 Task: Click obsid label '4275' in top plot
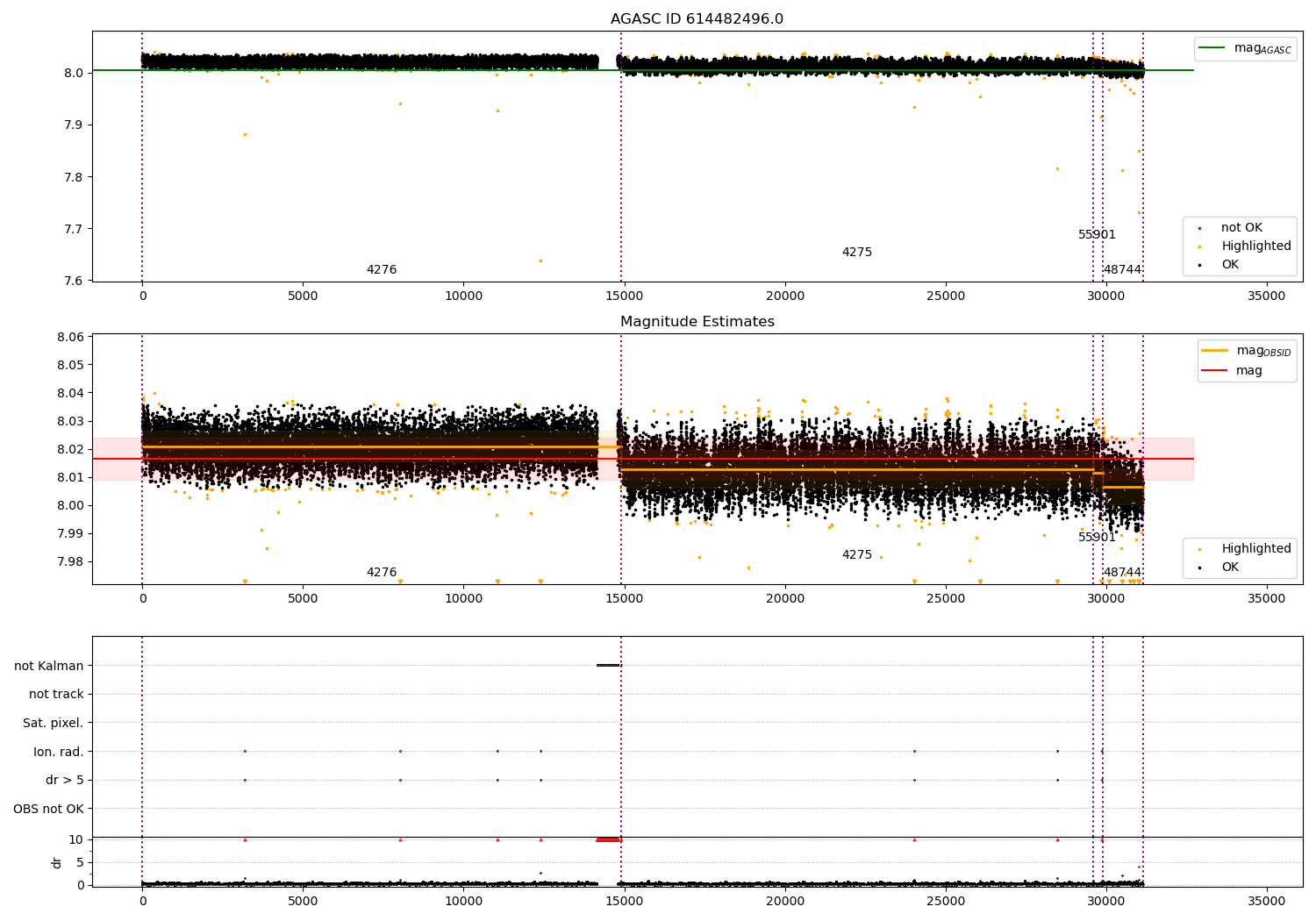(857, 253)
